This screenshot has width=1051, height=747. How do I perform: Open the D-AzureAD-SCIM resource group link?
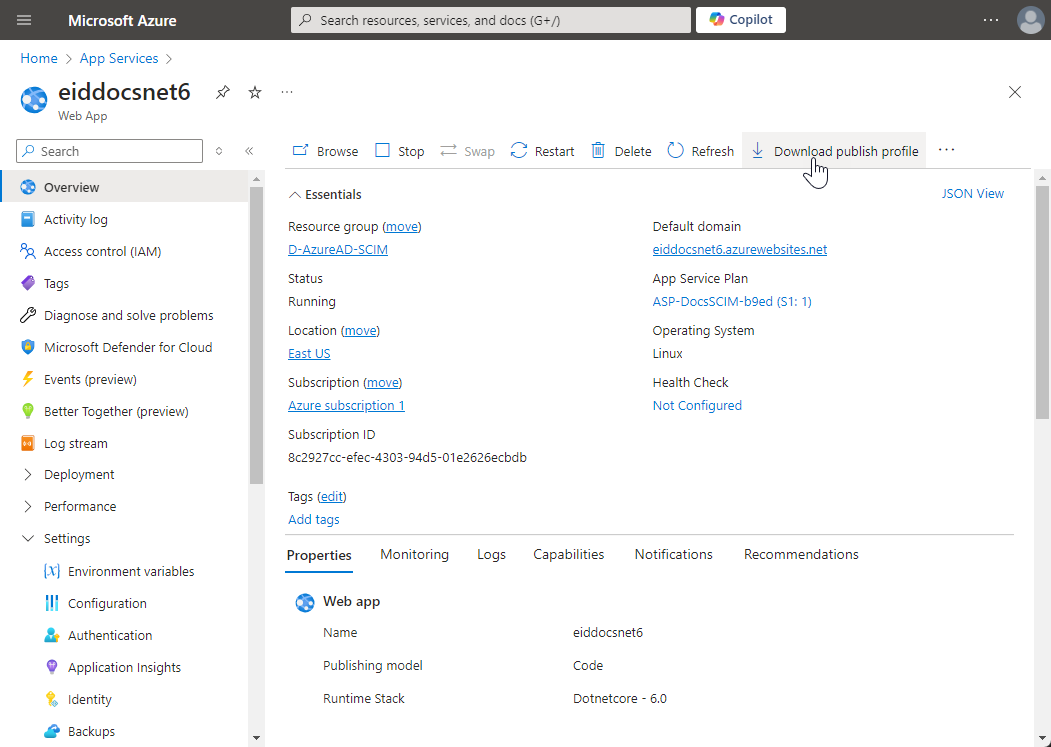pos(338,250)
